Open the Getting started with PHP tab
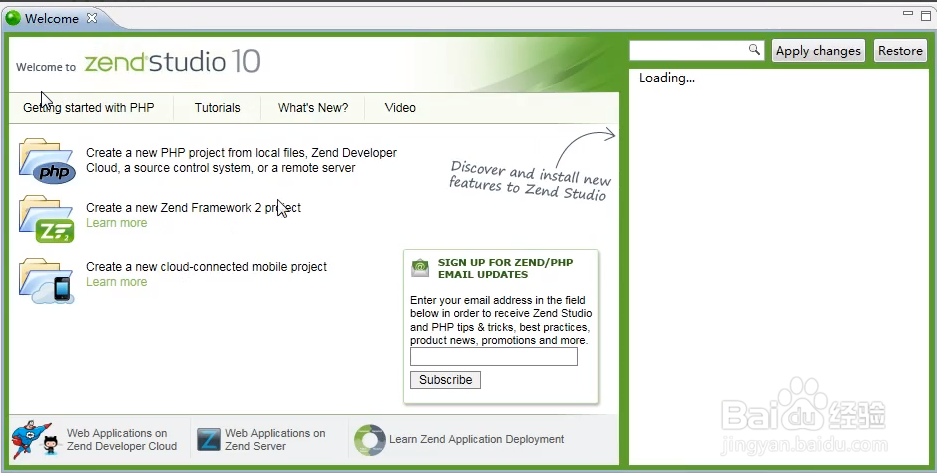The height and width of the screenshot is (473, 937). pos(88,108)
